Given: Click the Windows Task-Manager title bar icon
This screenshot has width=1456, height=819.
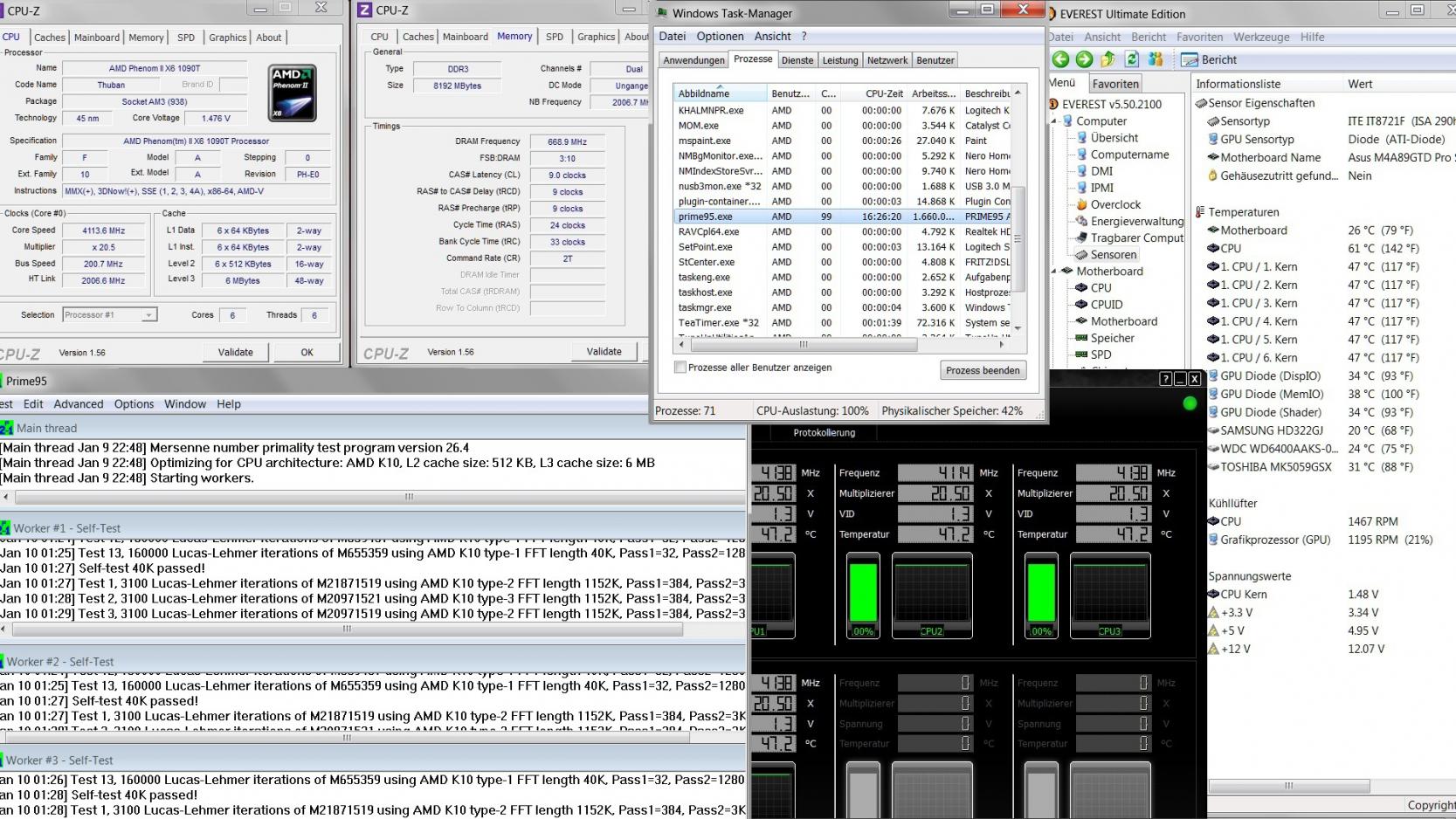Looking at the screenshot, I should (662, 13).
